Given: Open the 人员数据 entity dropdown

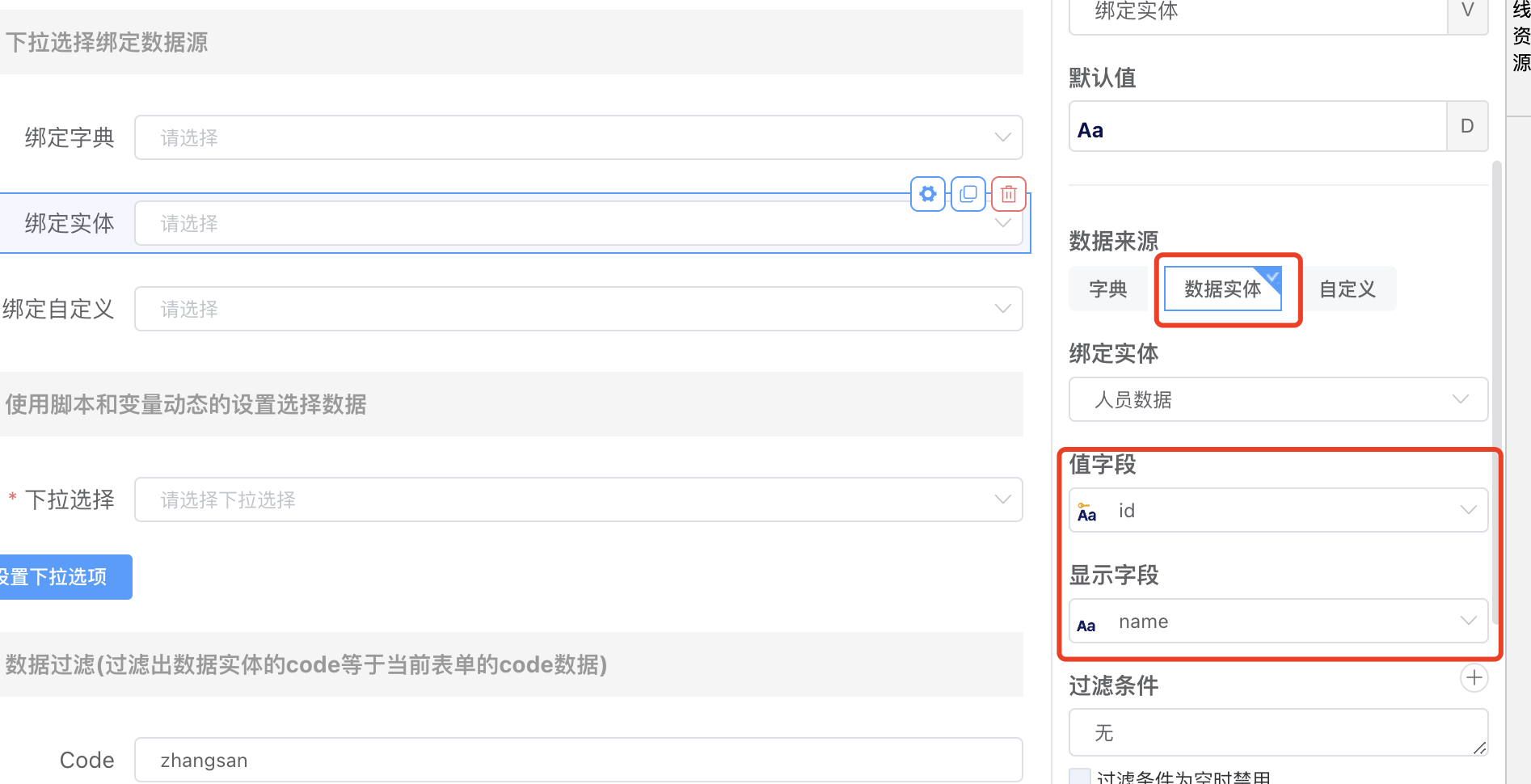Looking at the screenshot, I should coord(1278,399).
